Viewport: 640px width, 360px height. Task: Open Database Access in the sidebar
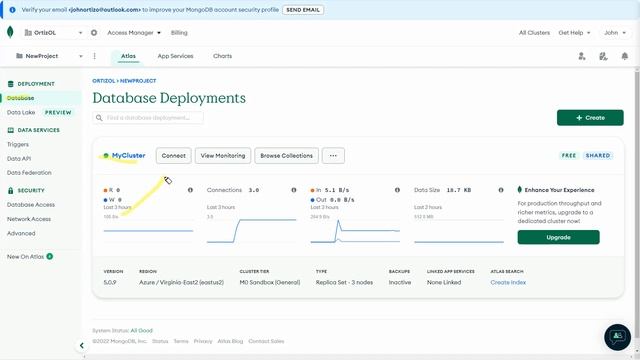pos(31,204)
